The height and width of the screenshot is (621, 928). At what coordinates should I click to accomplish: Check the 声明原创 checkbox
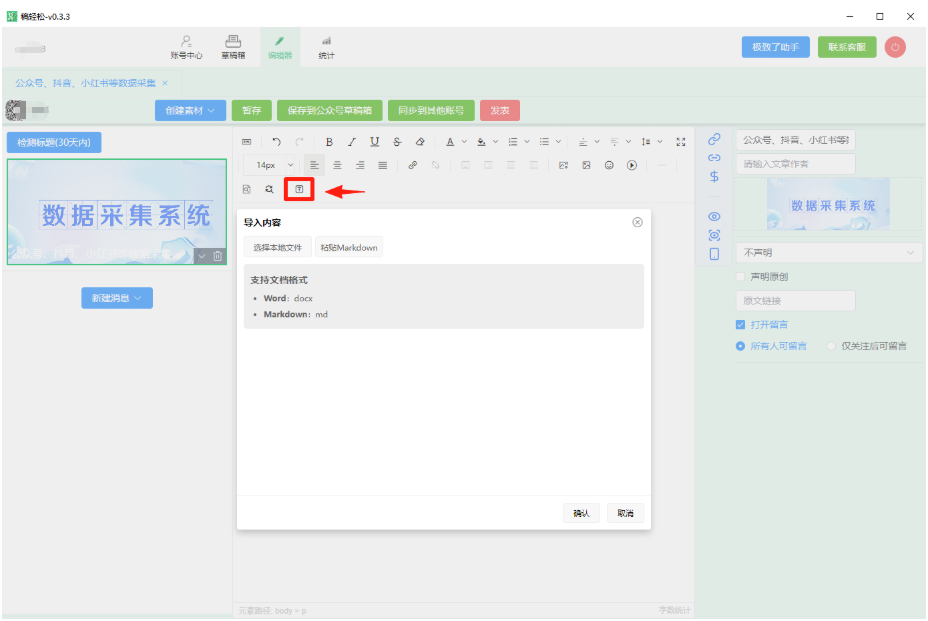point(740,277)
